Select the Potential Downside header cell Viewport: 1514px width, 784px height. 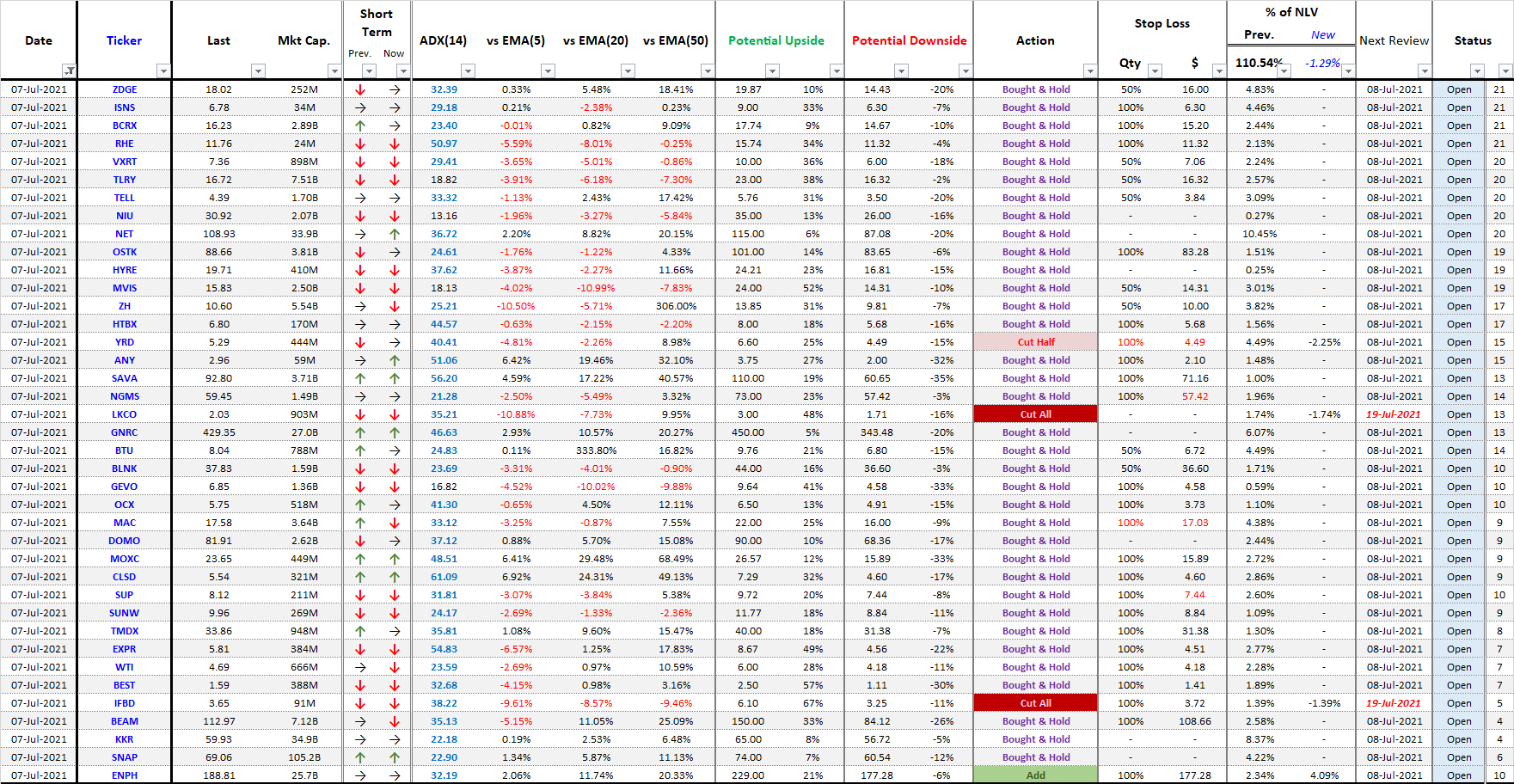(909, 40)
